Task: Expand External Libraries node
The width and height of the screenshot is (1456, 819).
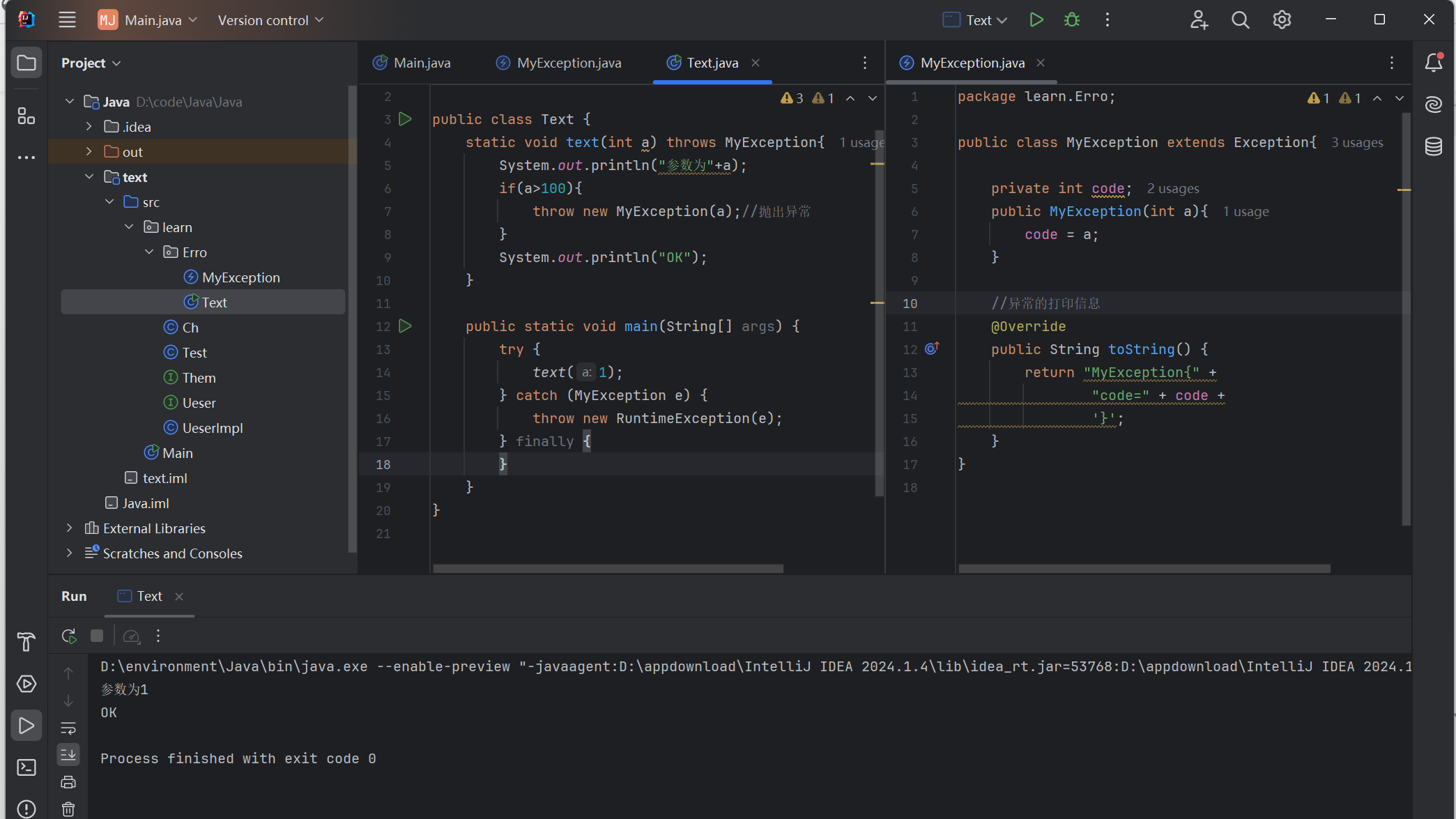Action: point(70,528)
